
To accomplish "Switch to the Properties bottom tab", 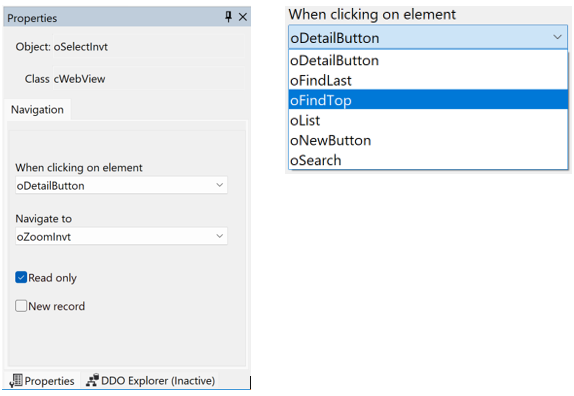I will tap(42, 381).
